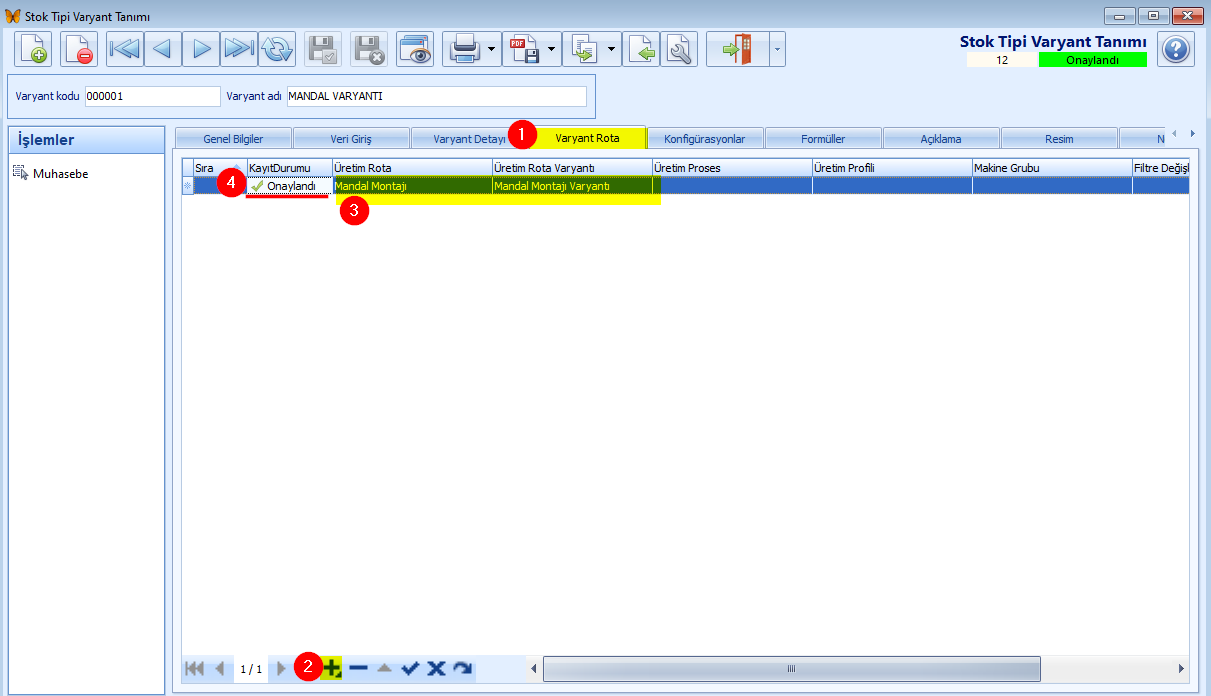Click the Üretim Rota Varyantı column header

[572, 167]
